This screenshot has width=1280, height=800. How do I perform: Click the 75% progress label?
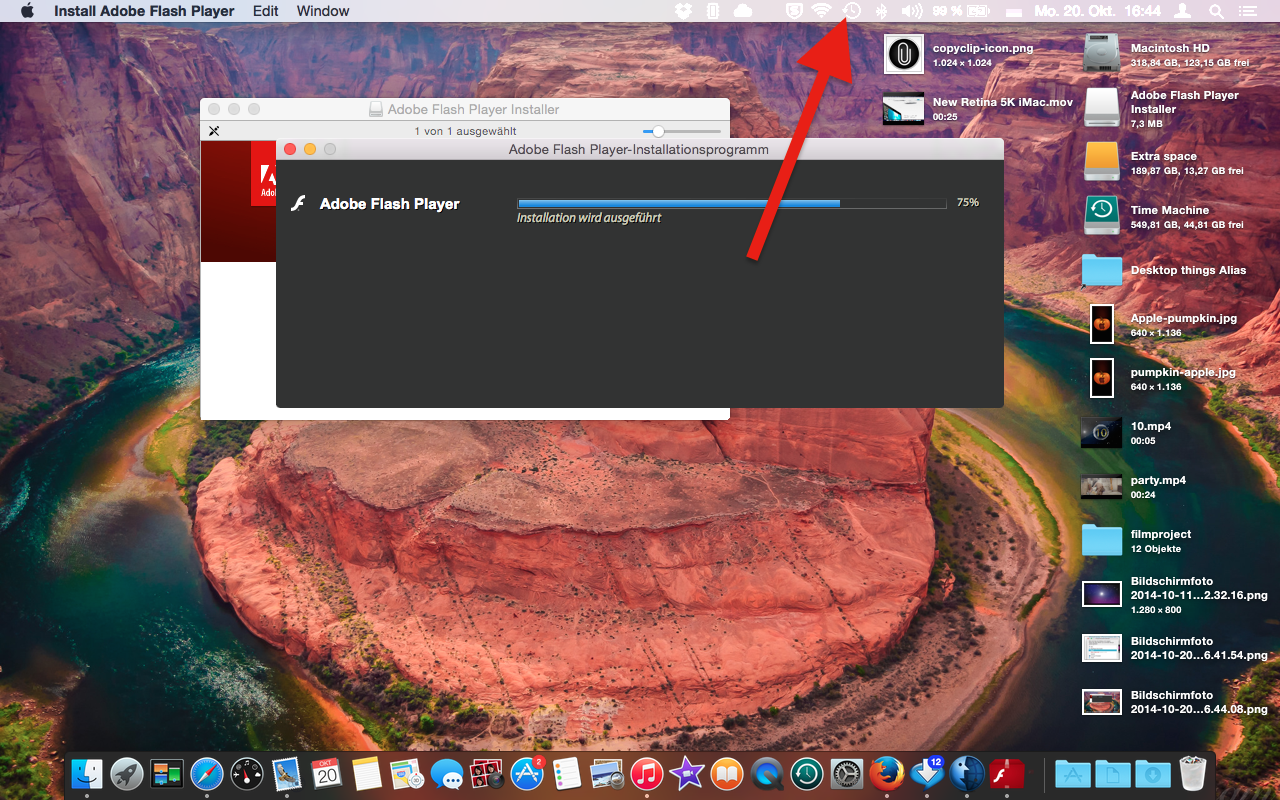pyautogui.click(x=968, y=202)
